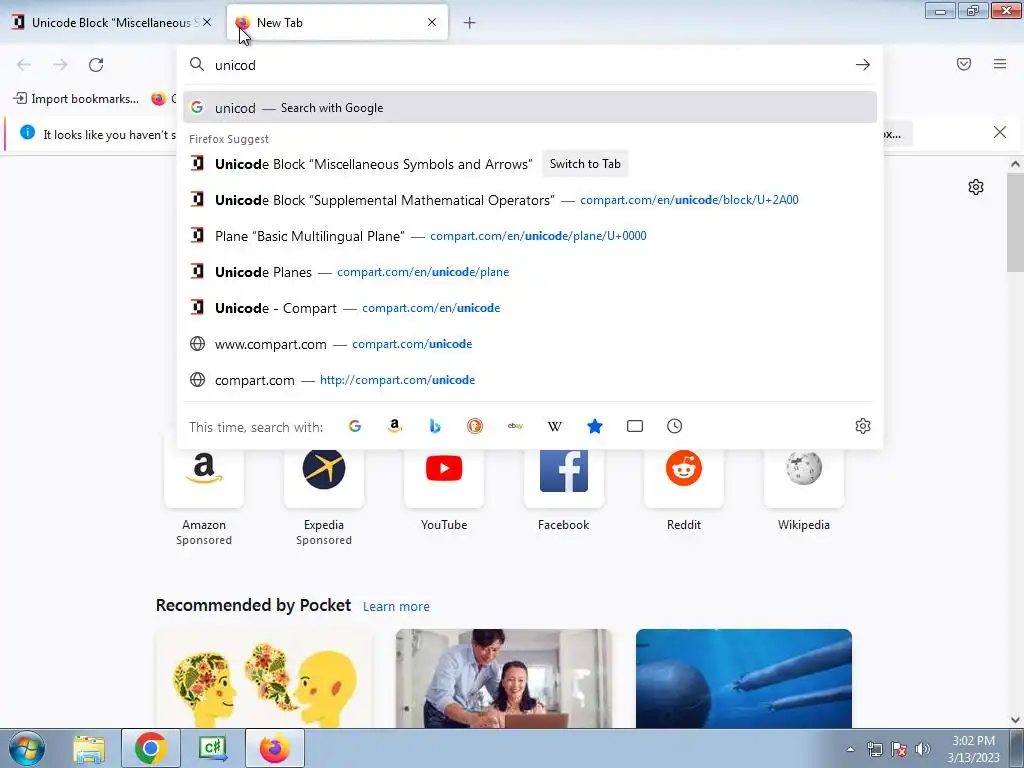Open the Firefox application menu
The image size is (1024, 768).
[1000, 64]
